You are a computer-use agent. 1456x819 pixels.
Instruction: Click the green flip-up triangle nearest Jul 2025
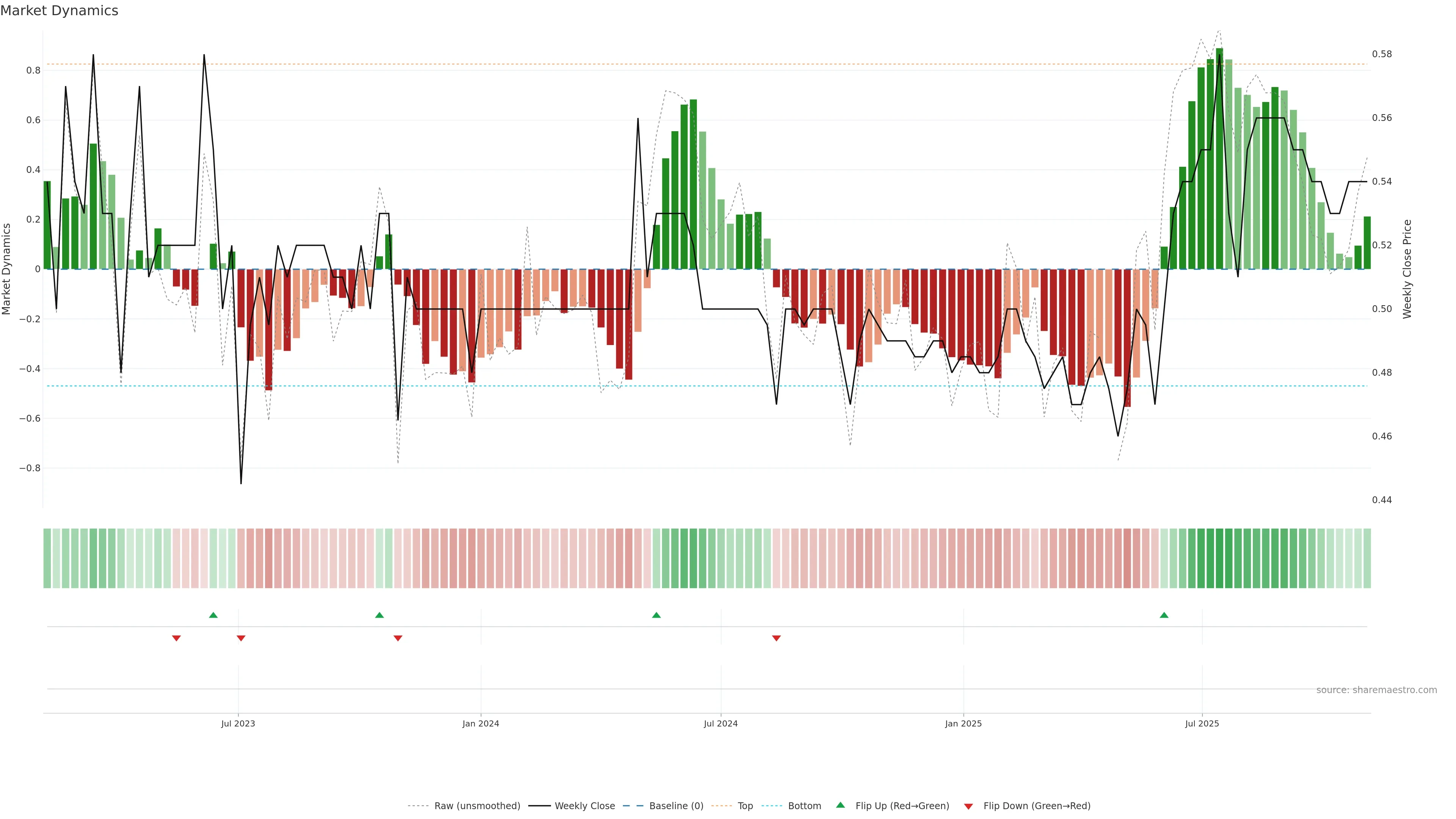click(x=1164, y=615)
